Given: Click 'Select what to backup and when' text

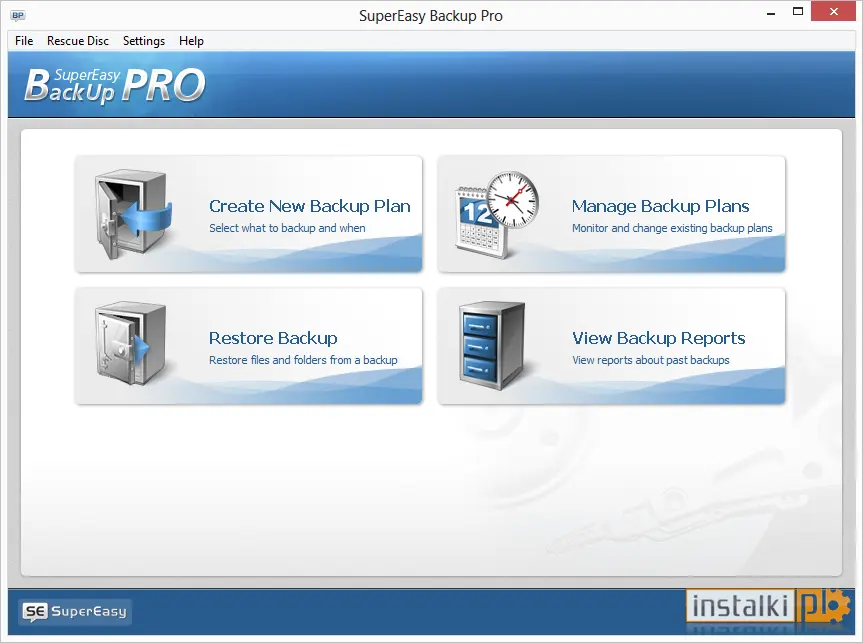Looking at the screenshot, I should click(287, 228).
